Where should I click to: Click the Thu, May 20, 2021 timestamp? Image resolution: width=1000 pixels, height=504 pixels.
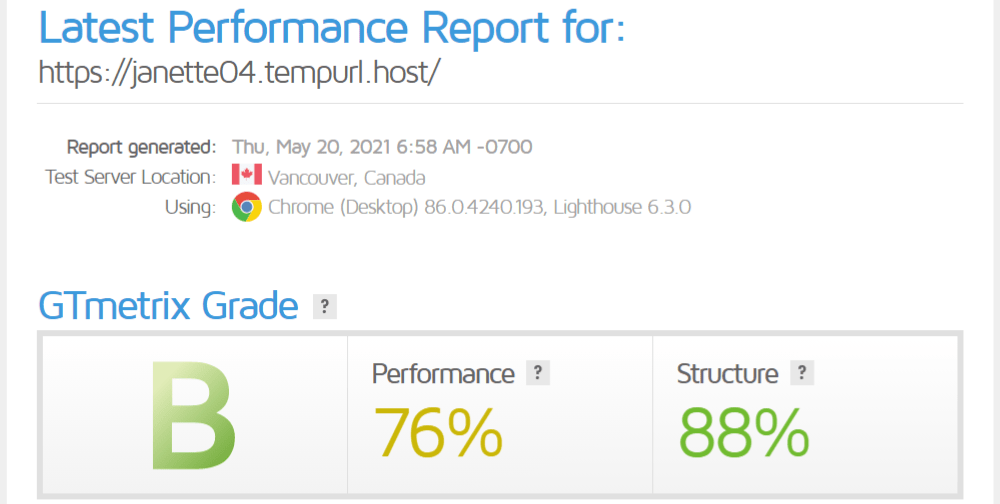point(382,147)
